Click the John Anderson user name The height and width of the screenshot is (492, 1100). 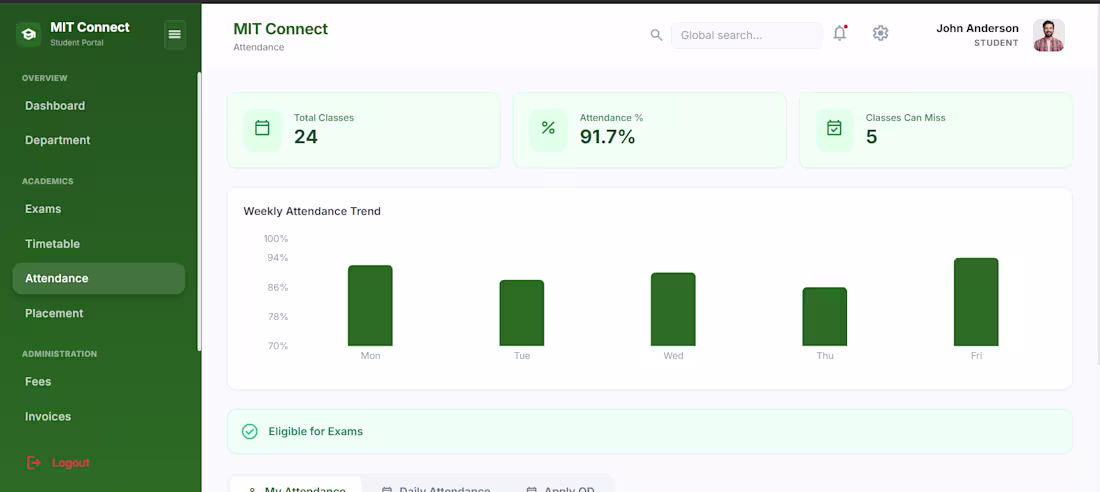point(977,29)
